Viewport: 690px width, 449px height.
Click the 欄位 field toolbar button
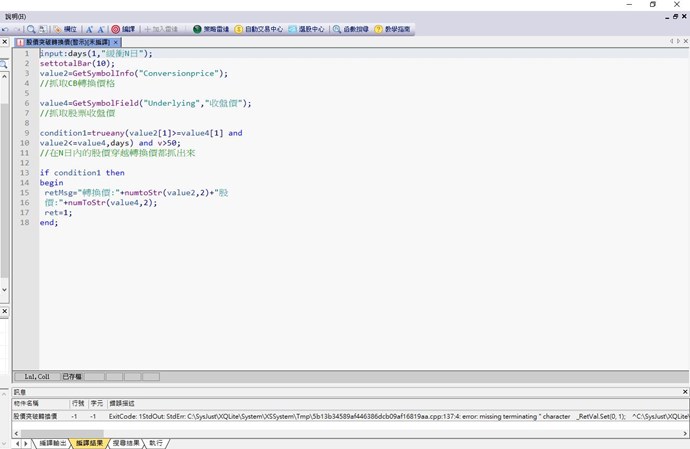tap(65, 30)
